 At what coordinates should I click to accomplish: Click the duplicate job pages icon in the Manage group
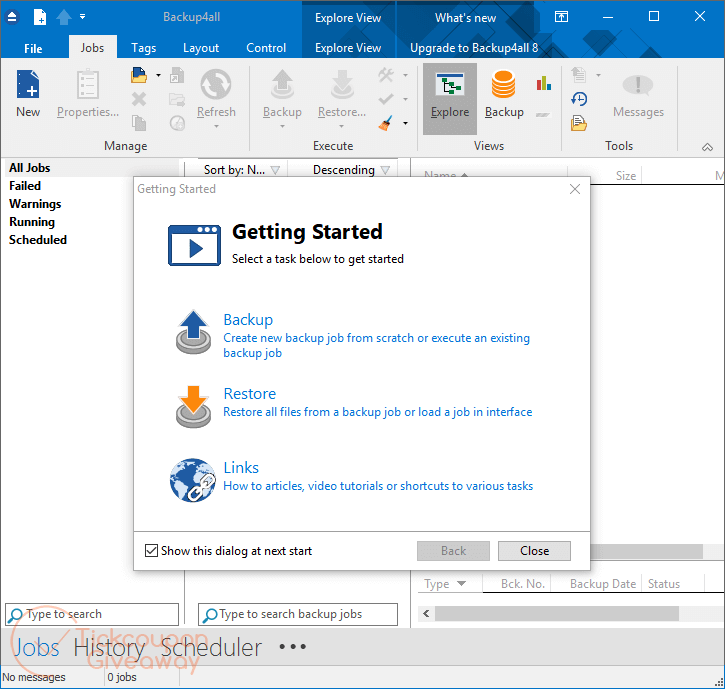139,123
